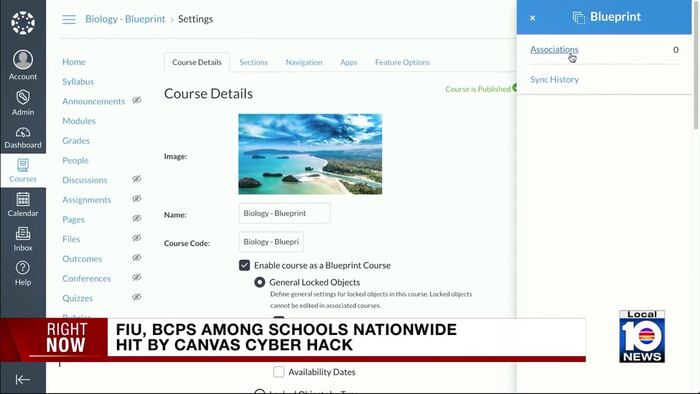Close the Blueprint side panel
The width and height of the screenshot is (700, 394).
coord(533,18)
